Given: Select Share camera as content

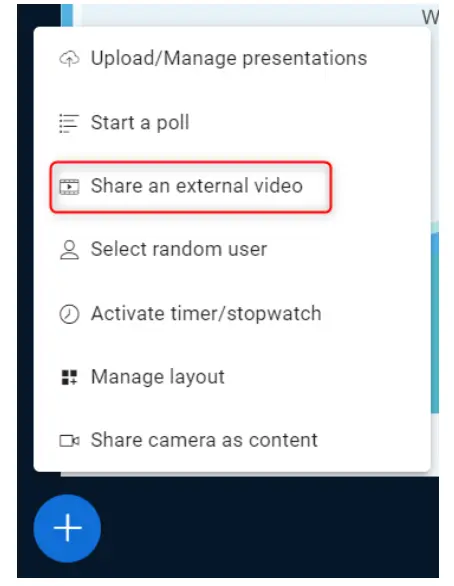Looking at the screenshot, I should point(204,440).
